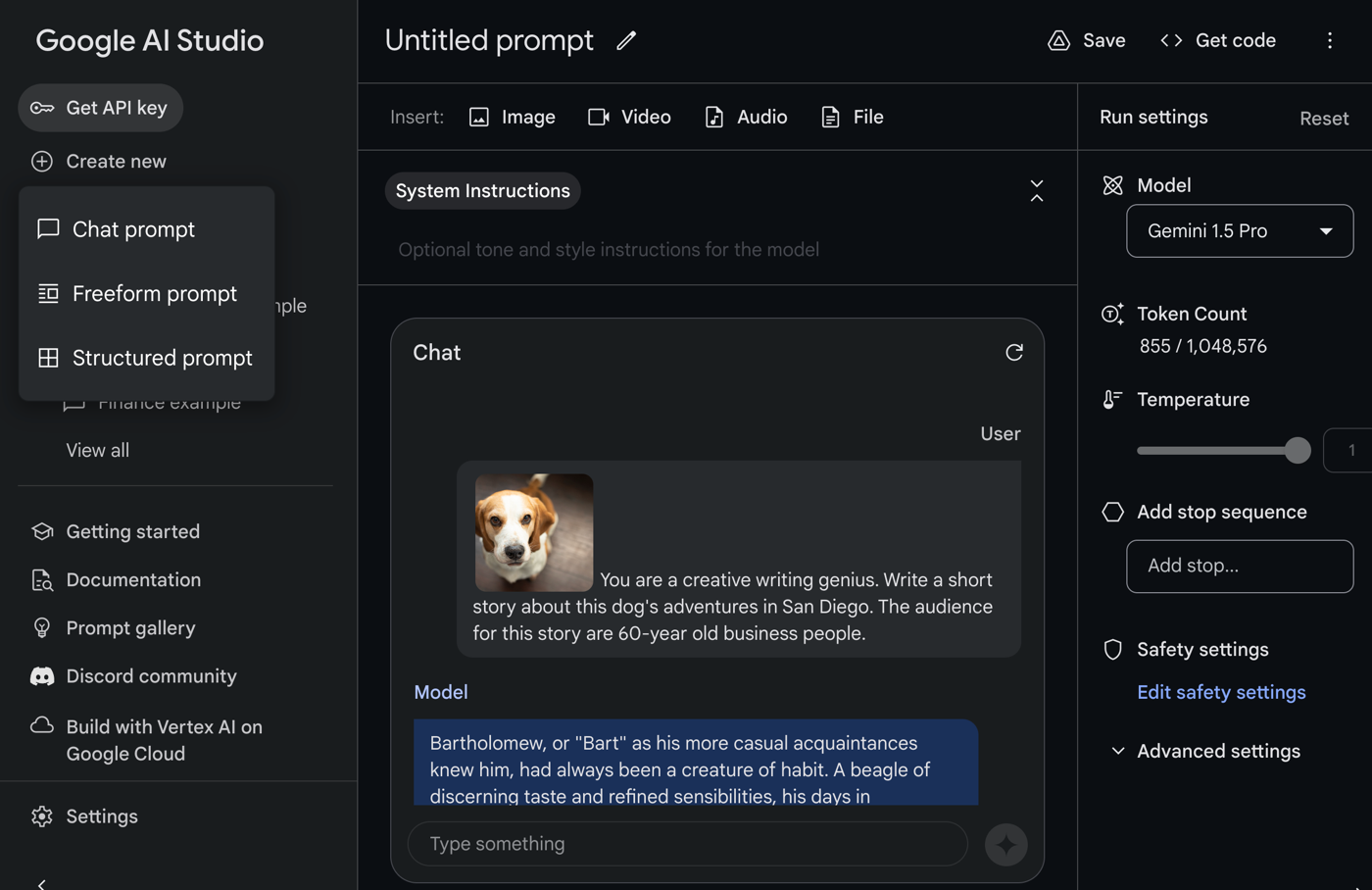Screen dimensions: 1372x890
Task: Open the Gemini 1.5 Pro model dropdown
Action: [x=1240, y=231]
